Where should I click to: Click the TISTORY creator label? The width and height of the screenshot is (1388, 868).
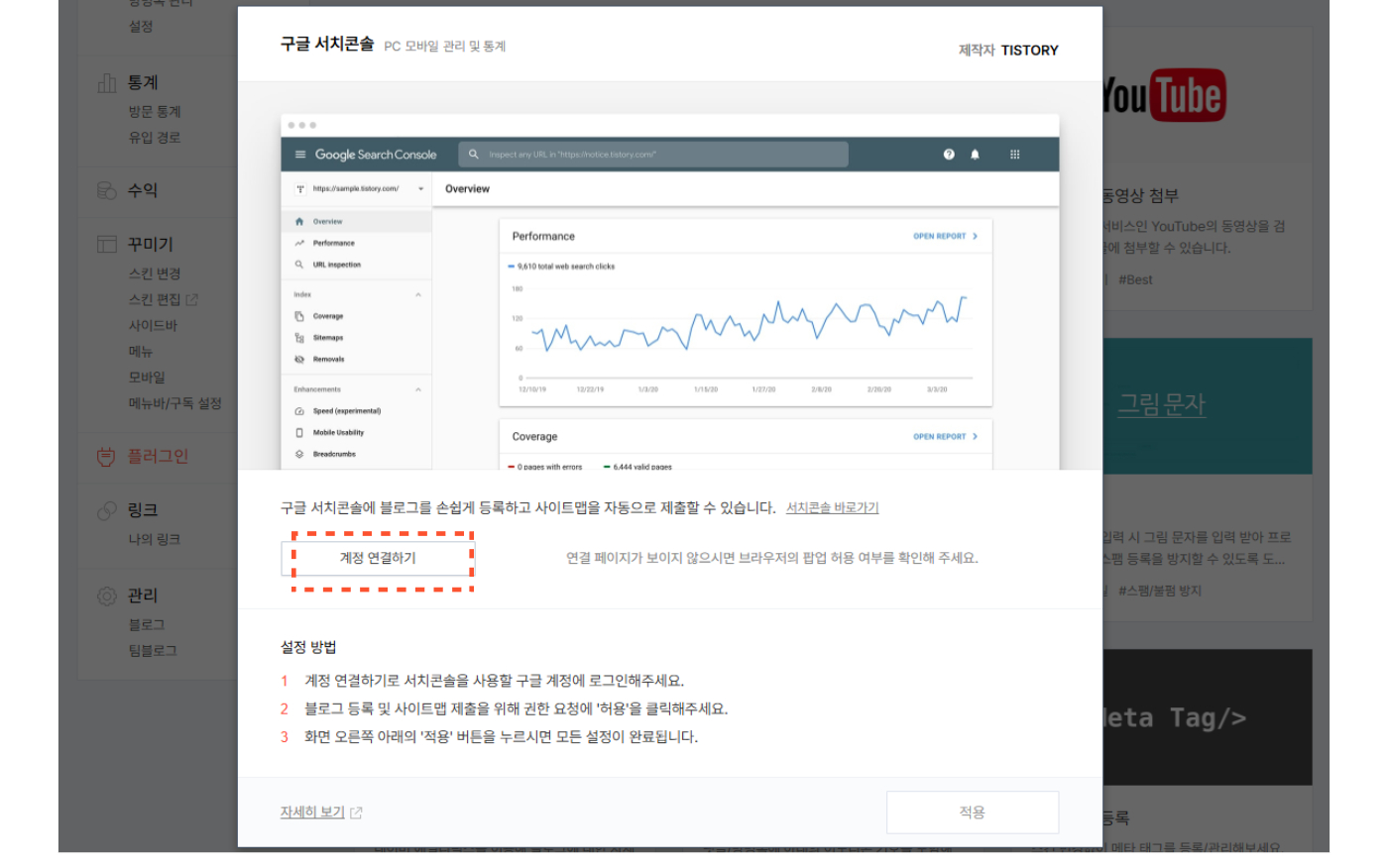pyautogui.click(x=1029, y=51)
